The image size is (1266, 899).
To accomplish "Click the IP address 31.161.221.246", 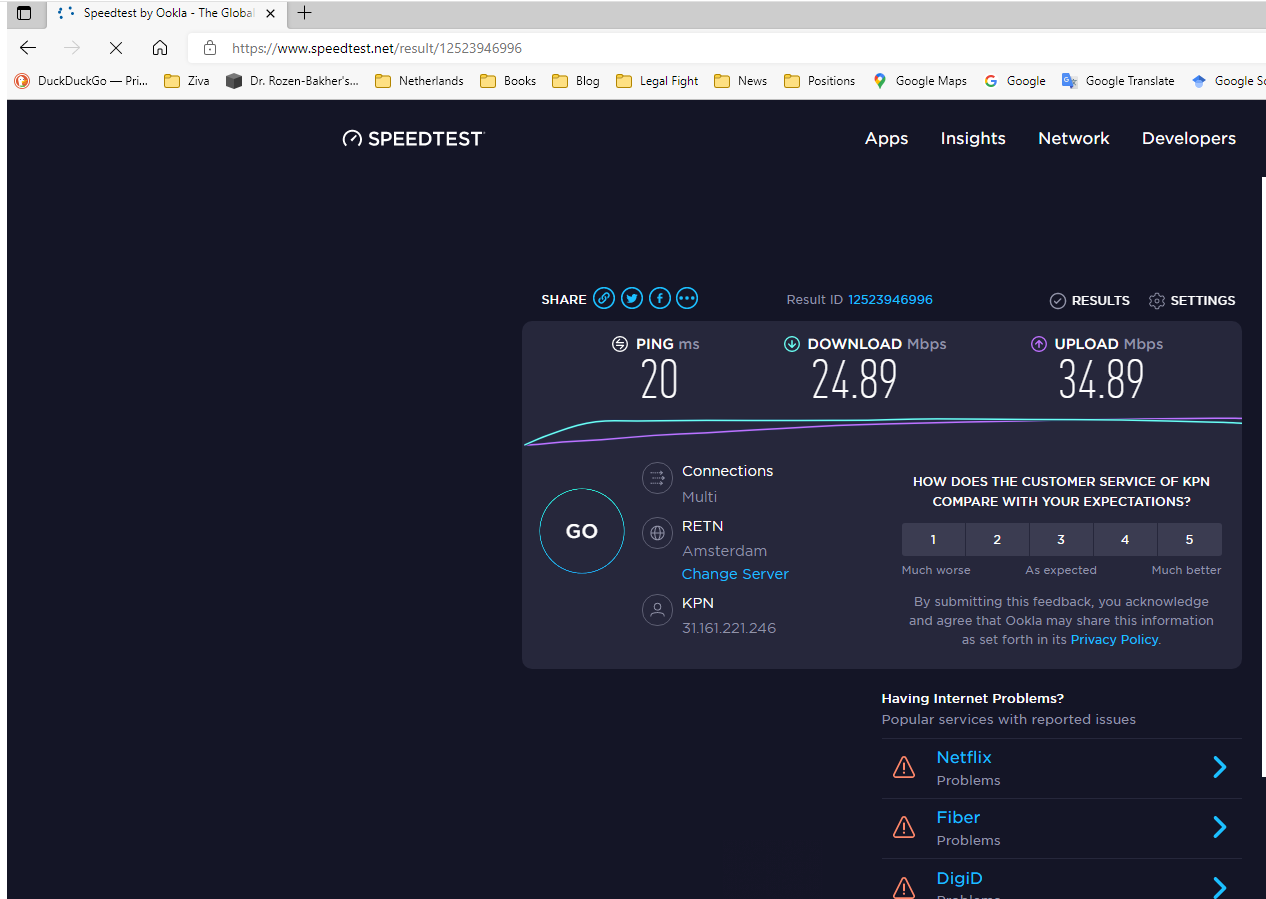I will pyautogui.click(x=729, y=628).
